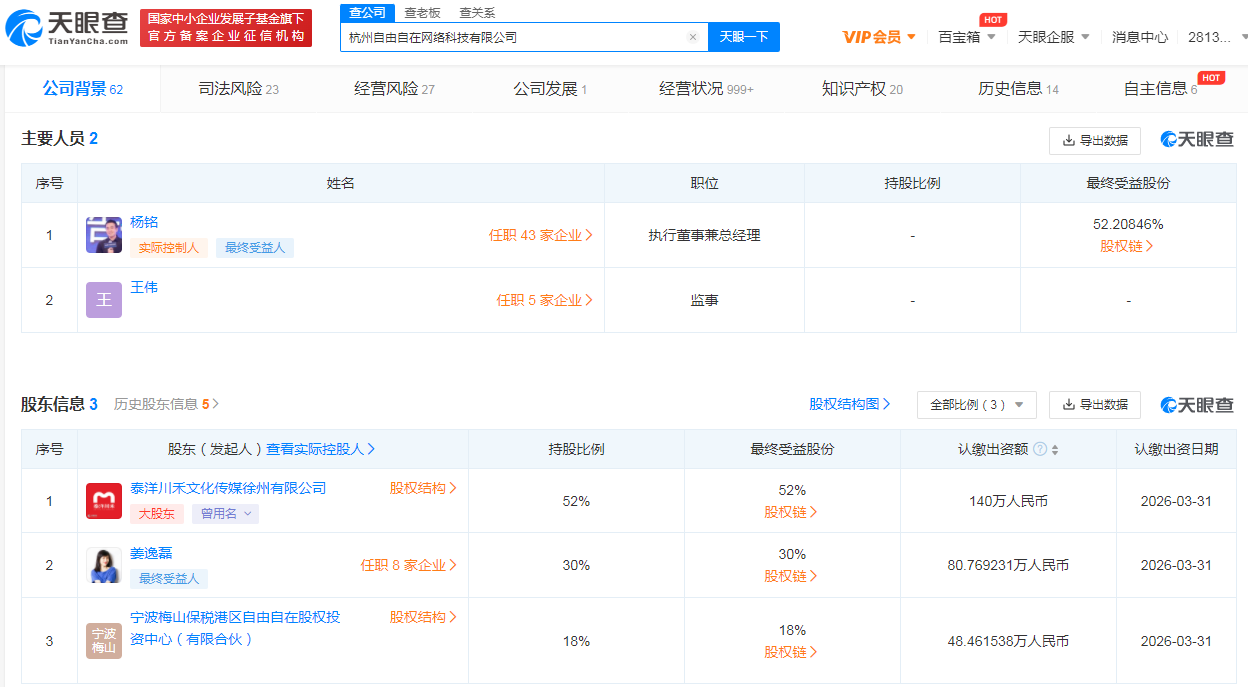Switch to the 经营风险 tab
1248x687 pixels.
coord(394,89)
